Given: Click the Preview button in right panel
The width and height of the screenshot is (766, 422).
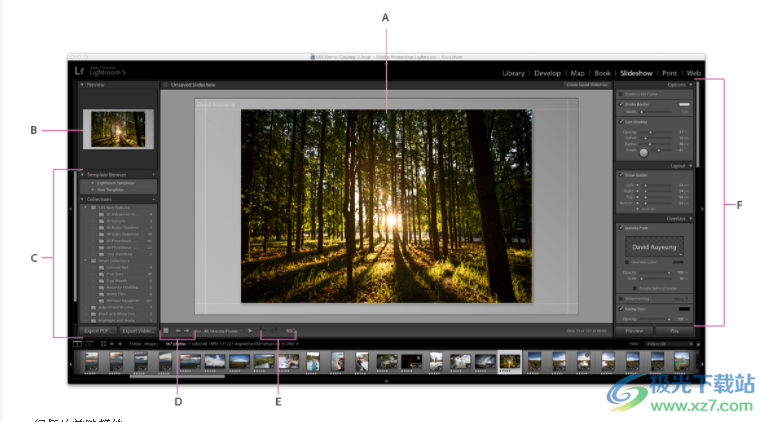Looking at the screenshot, I should pos(635,331).
